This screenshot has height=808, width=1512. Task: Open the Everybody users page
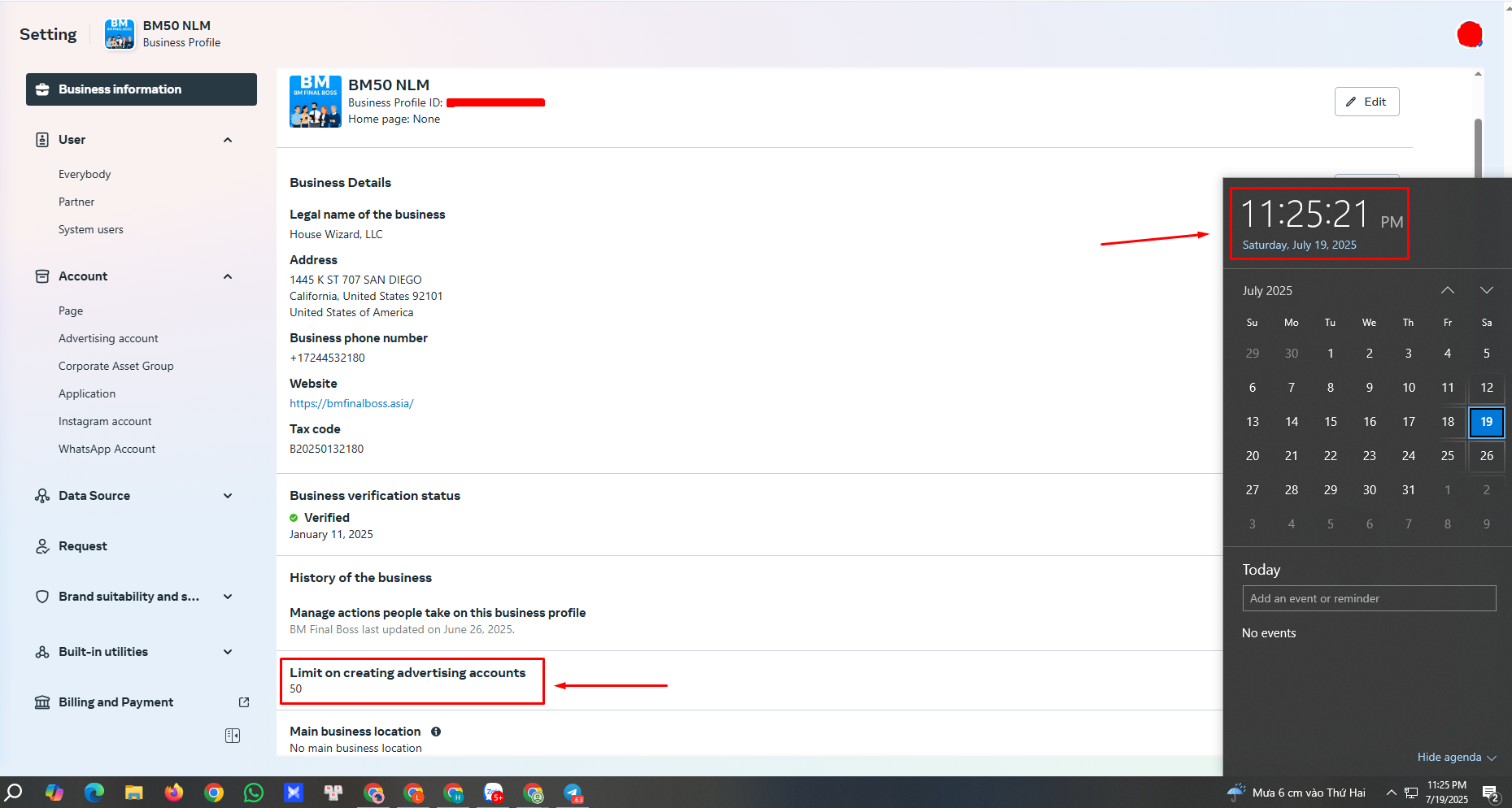click(85, 174)
